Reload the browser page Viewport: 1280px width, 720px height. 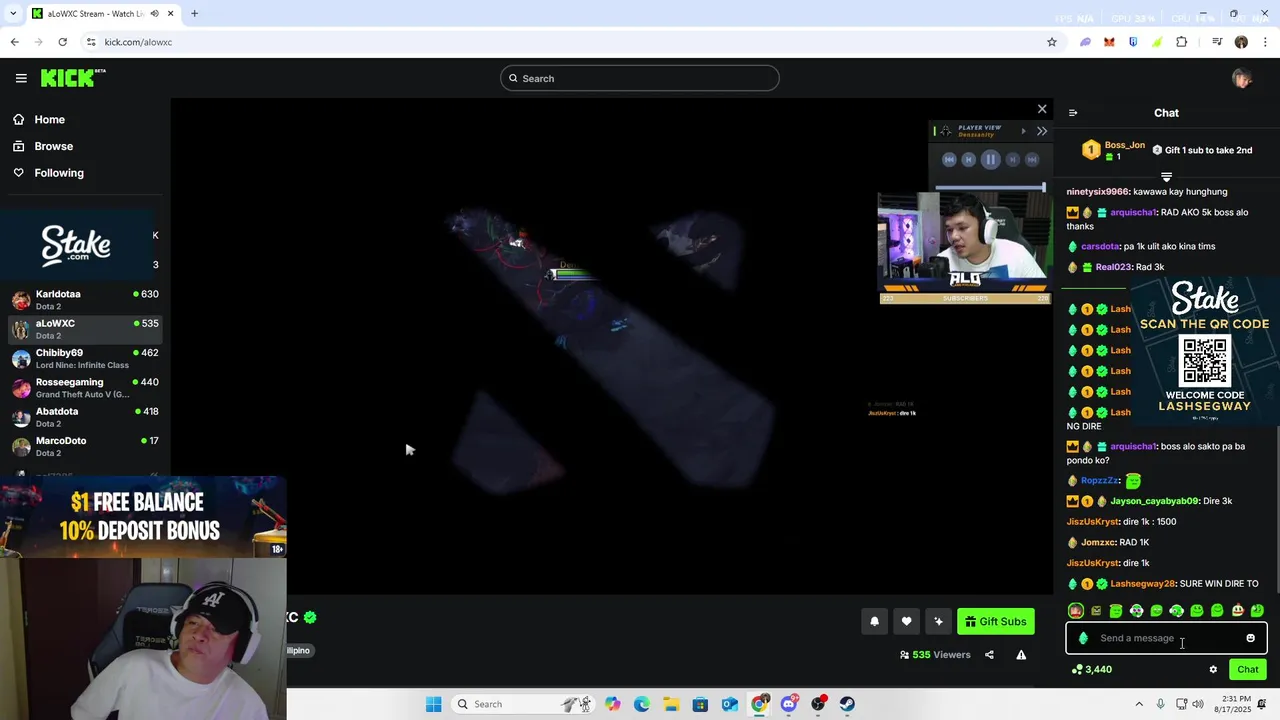tap(63, 42)
